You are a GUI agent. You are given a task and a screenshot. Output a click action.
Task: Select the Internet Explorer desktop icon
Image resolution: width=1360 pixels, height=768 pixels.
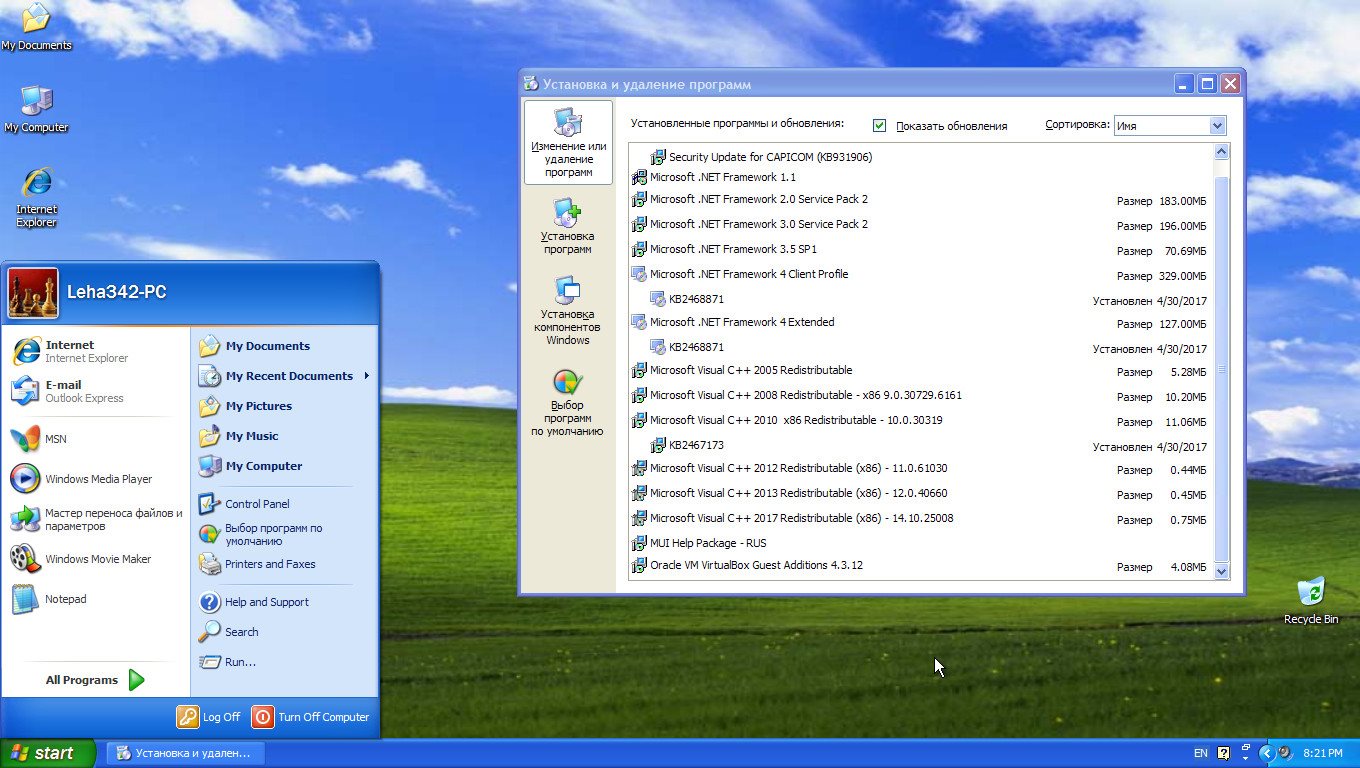(x=37, y=197)
